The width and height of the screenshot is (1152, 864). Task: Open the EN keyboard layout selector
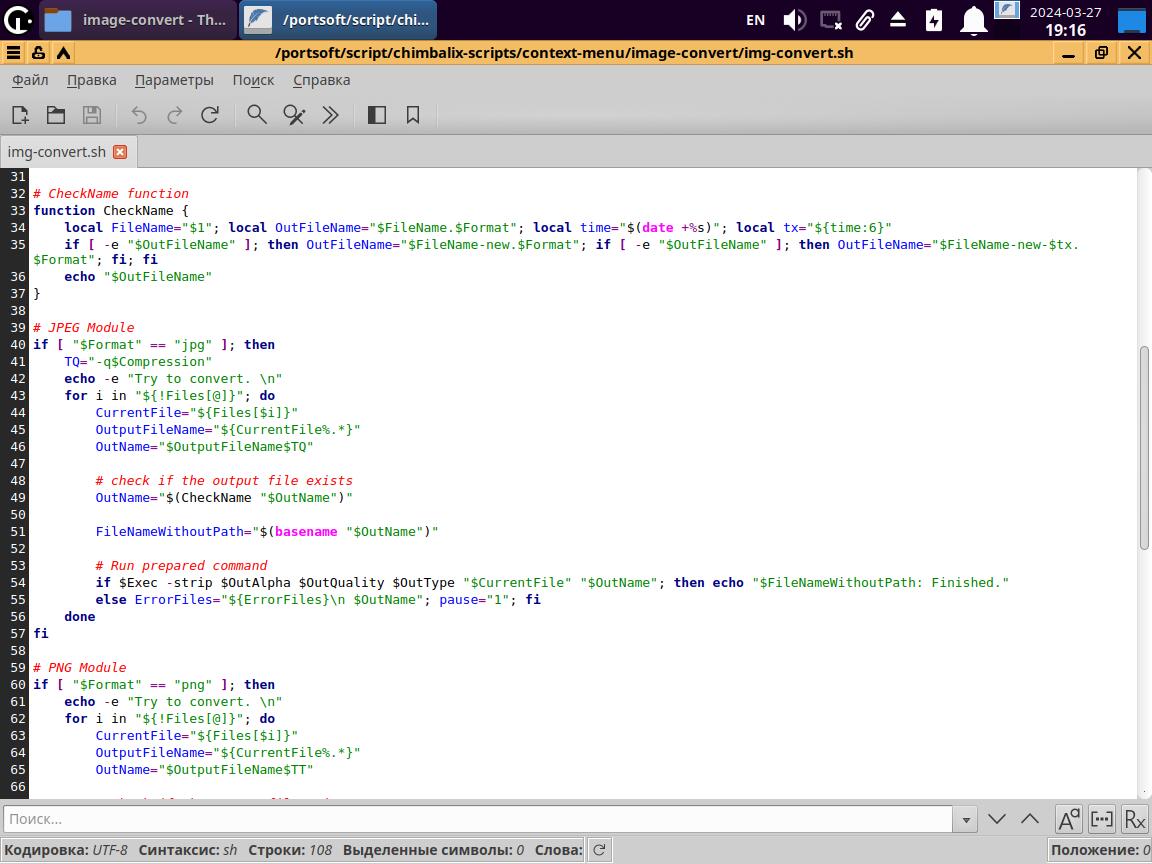coord(756,19)
